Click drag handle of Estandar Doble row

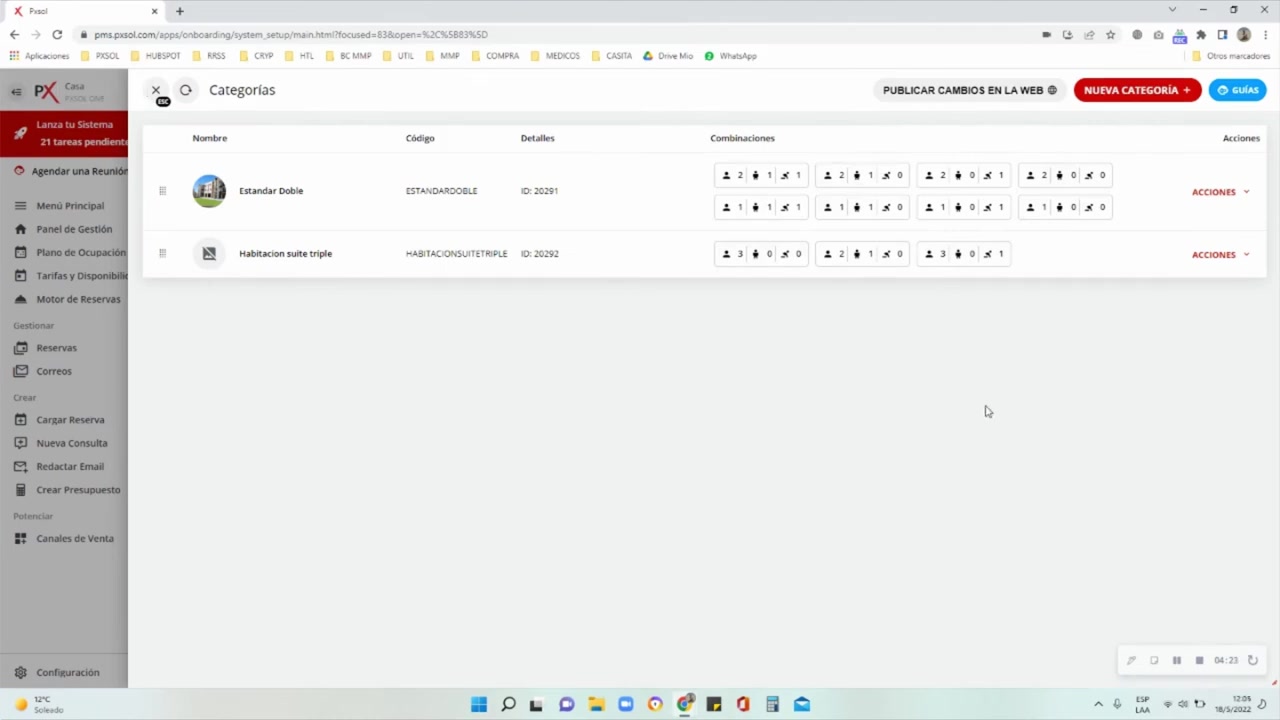coord(162,191)
